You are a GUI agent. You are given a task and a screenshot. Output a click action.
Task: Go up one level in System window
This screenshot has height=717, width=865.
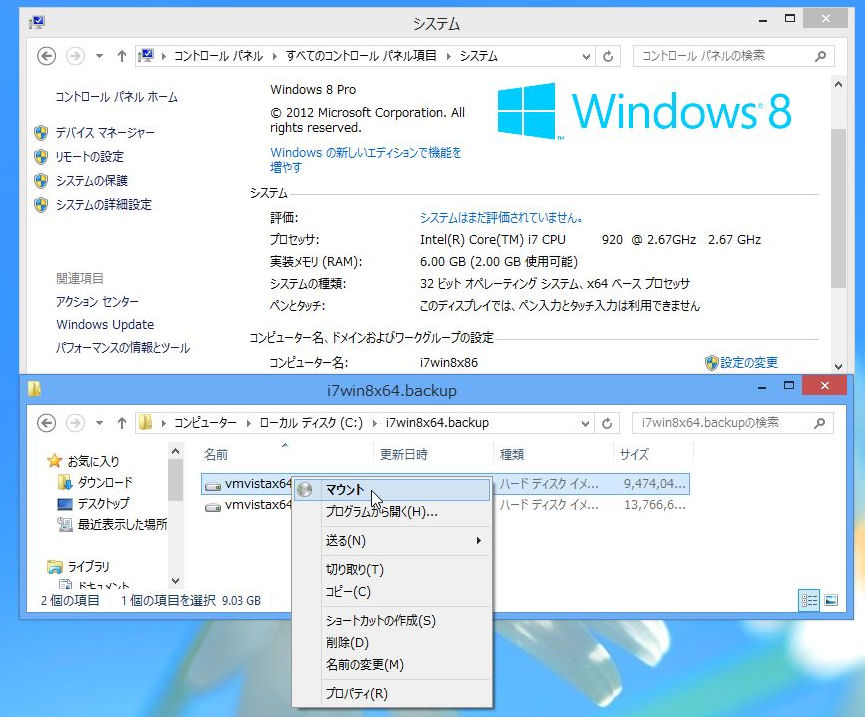[122, 56]
